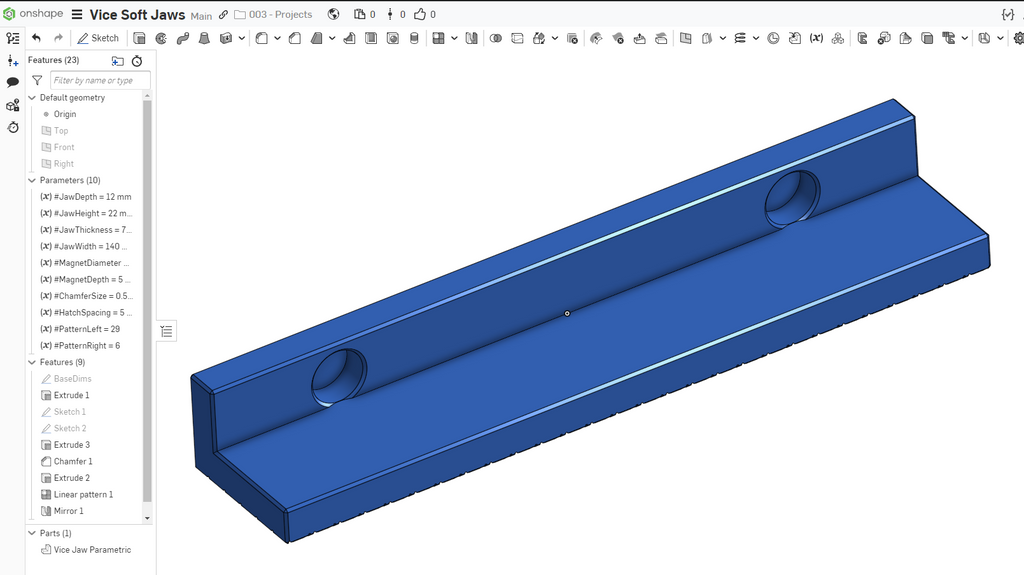The height and width of the screenshot is (575, 1024).
Task: Click the Filter by name or type field
Action: (x=100, y=80)
